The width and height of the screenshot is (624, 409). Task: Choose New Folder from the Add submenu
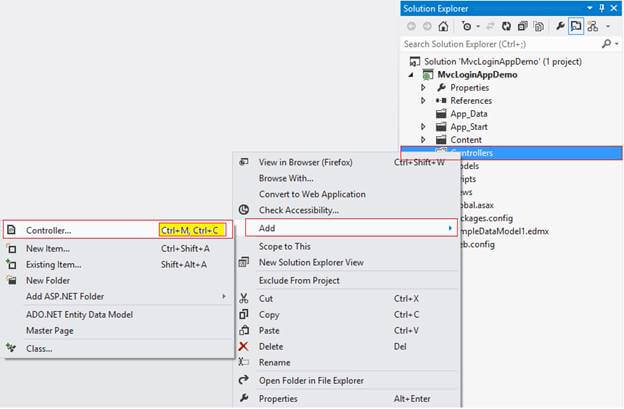(x=118, y=280)
